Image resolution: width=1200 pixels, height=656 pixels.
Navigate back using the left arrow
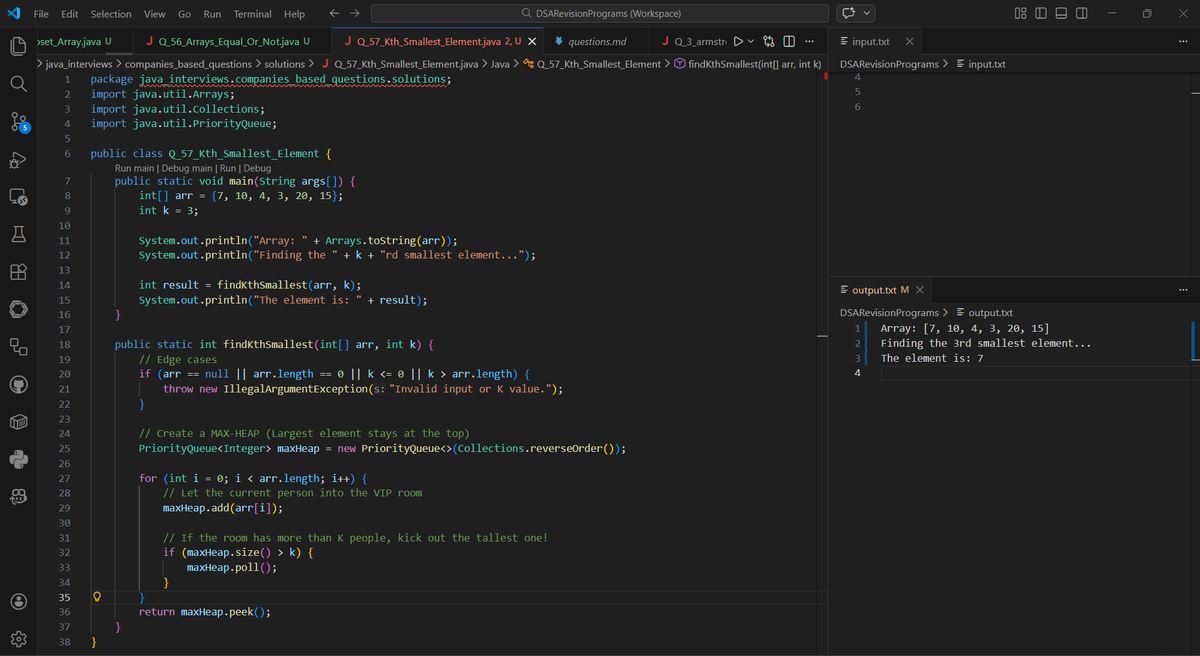[x=336, y=14]
